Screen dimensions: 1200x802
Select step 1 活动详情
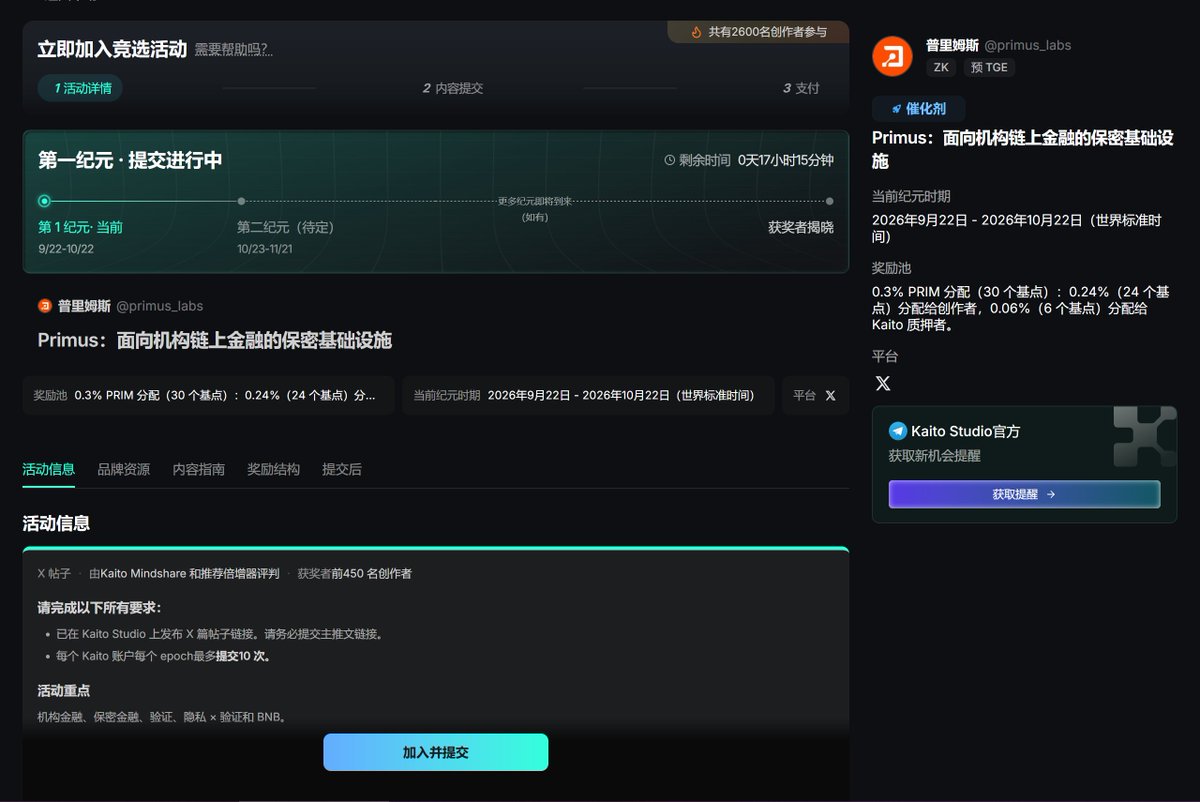pyautogui.click(x=81, y=88)
